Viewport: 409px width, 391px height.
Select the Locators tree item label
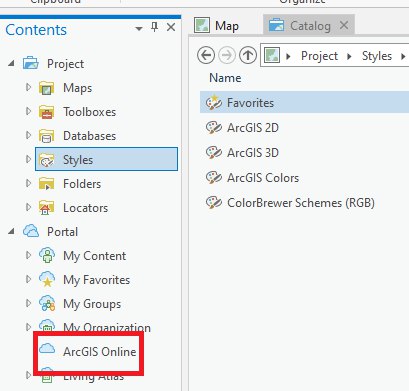tap(86, 208)
